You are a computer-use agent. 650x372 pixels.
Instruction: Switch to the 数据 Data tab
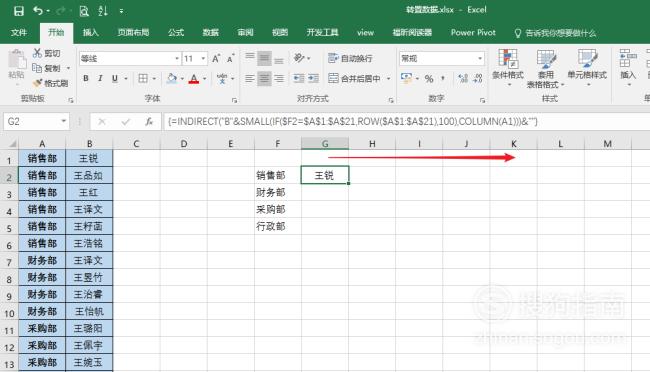click(211, 32)
